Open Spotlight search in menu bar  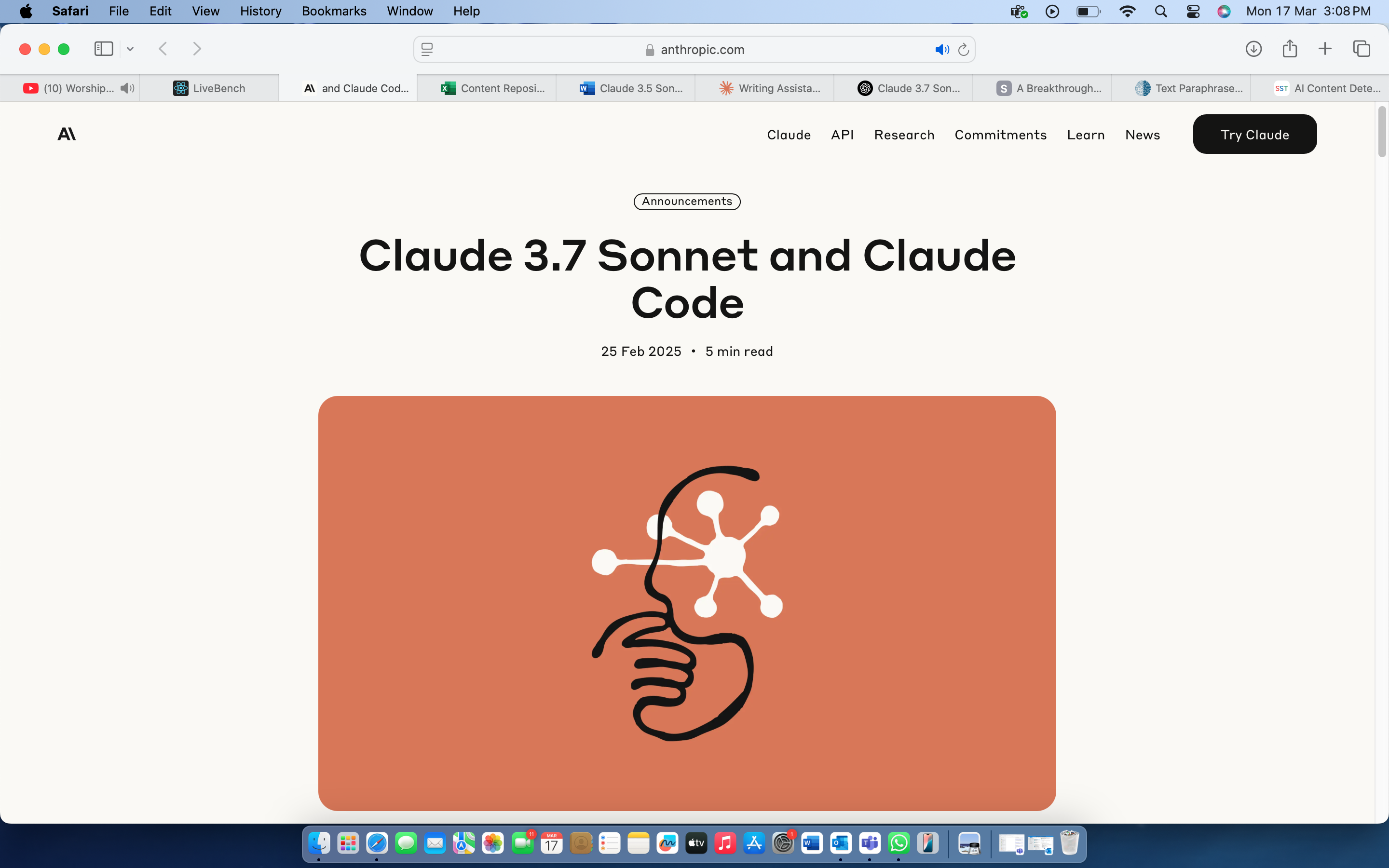pyautogui.click(x=1160, y=12)
